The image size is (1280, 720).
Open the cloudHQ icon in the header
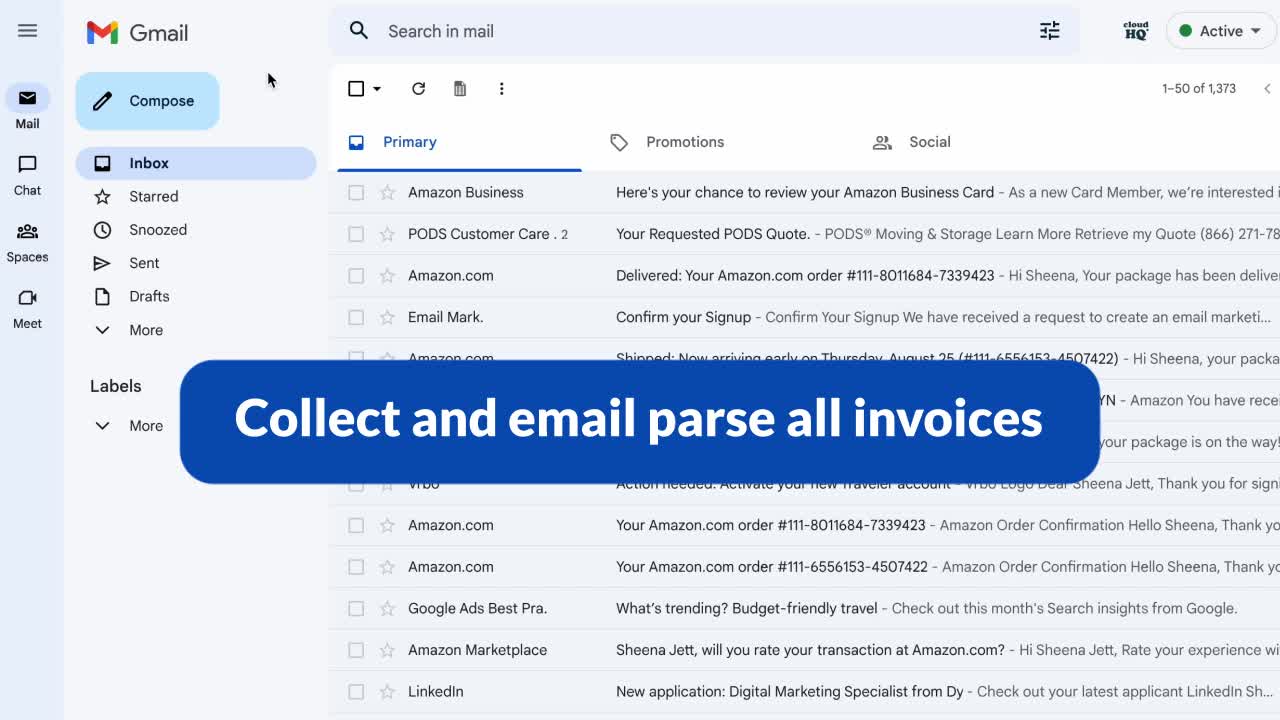1136,31
